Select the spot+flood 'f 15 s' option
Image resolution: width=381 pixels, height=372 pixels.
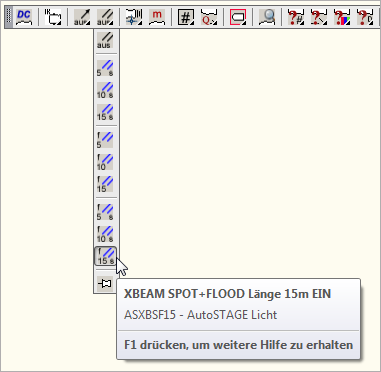point(106,256)
